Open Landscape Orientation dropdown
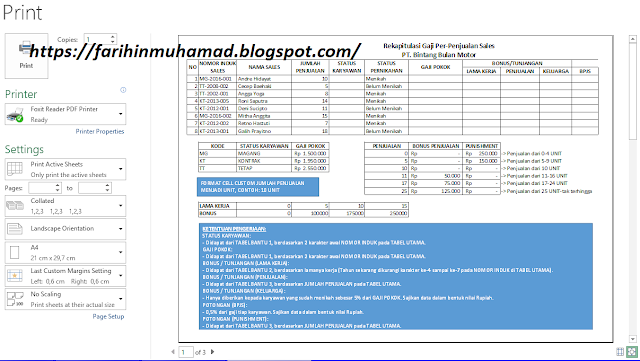The width and height of the screenshot is (640, 361). pyautogui.click(x=65, y=229)
